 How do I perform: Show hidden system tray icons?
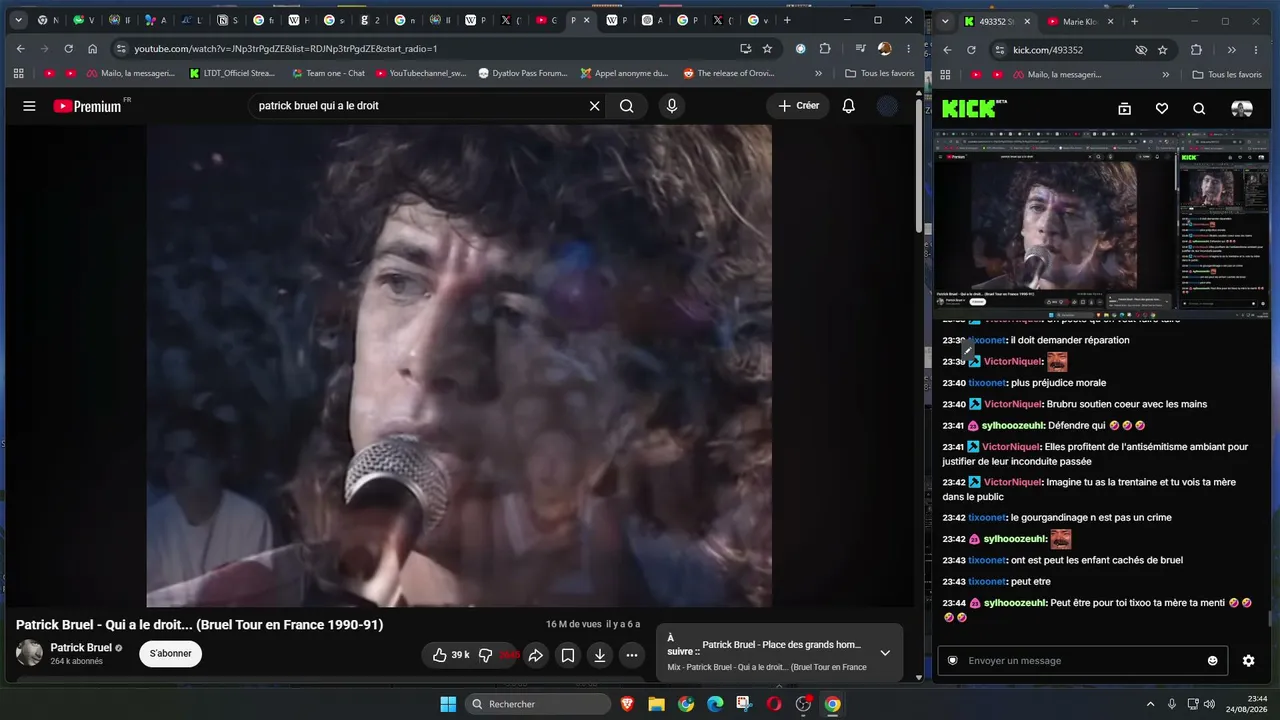coord(1150,704)
